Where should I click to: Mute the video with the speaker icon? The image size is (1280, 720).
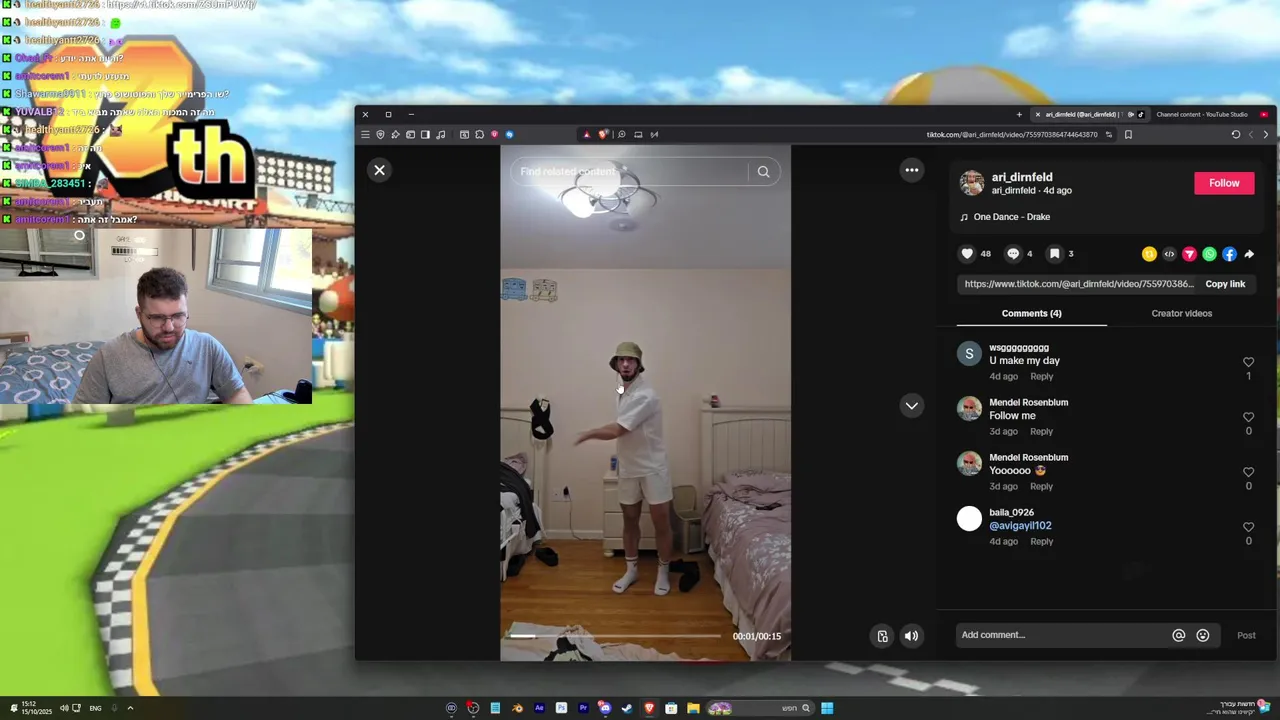pyautogui.click(x=911, y=636)
